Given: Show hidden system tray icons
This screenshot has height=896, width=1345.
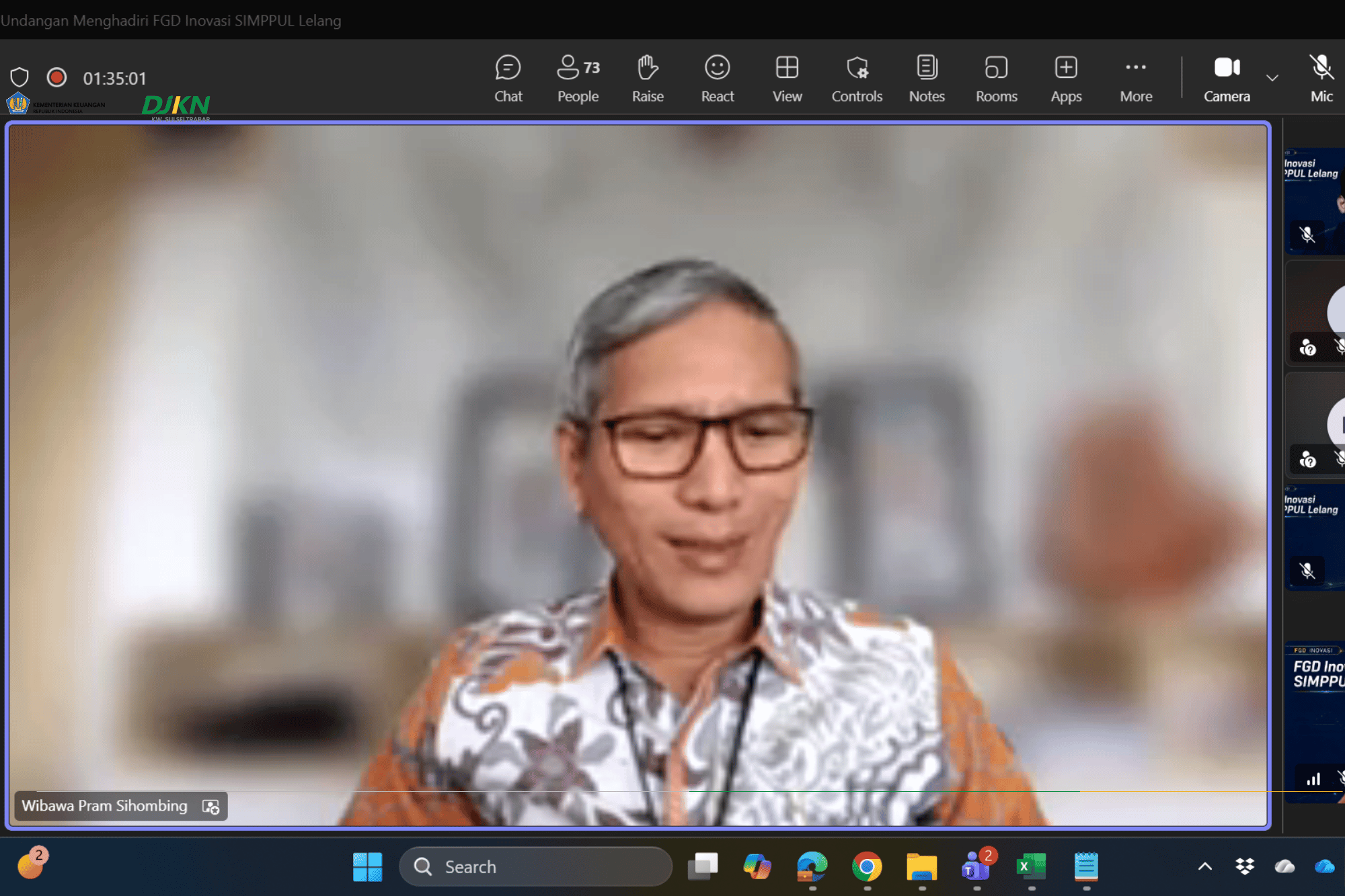Looking at the screenshot, I should 1205,866.
